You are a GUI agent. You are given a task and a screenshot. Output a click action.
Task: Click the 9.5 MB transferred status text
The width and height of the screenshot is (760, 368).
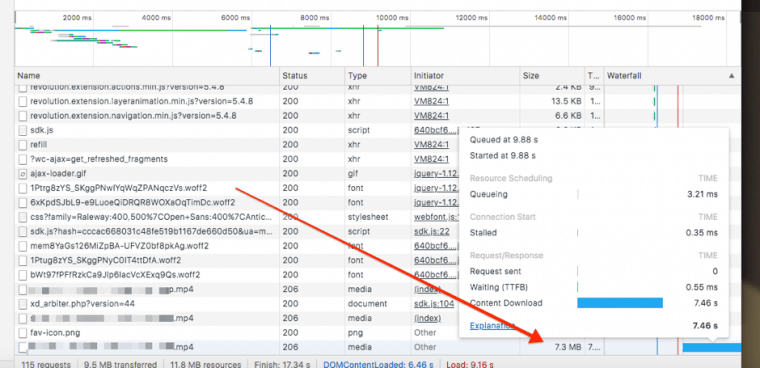click(120, 364)
